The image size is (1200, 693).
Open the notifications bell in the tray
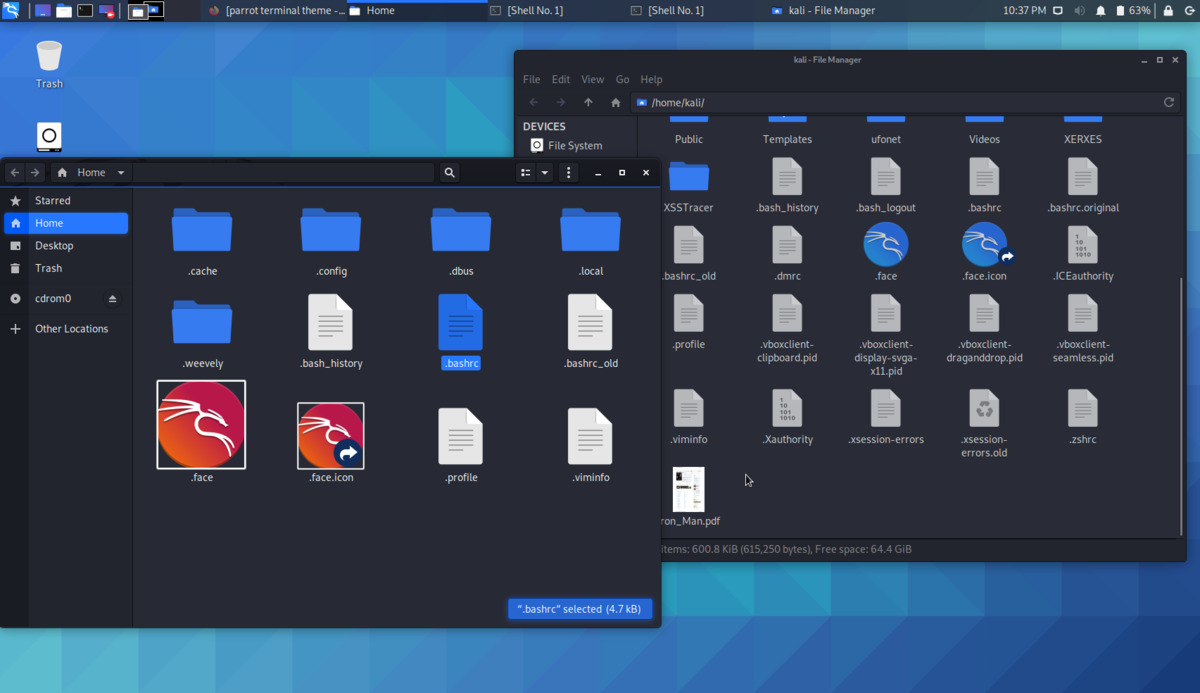1100,11
